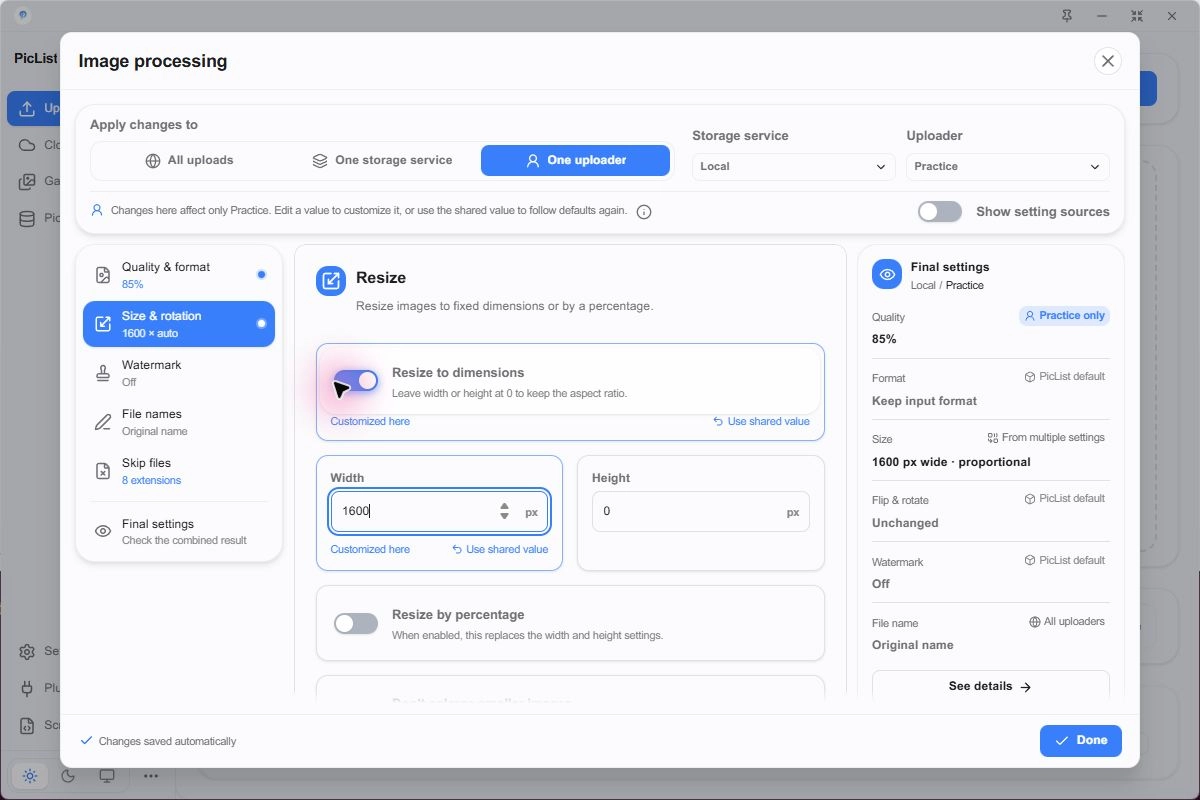Decrease the Width value with the down arrow
The height and width of the screenshot is (800, 1200).
click(505, 516)
